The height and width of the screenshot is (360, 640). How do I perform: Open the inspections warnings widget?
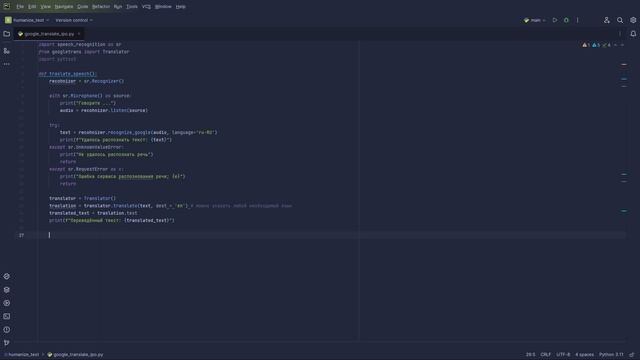tap(596, 45)
